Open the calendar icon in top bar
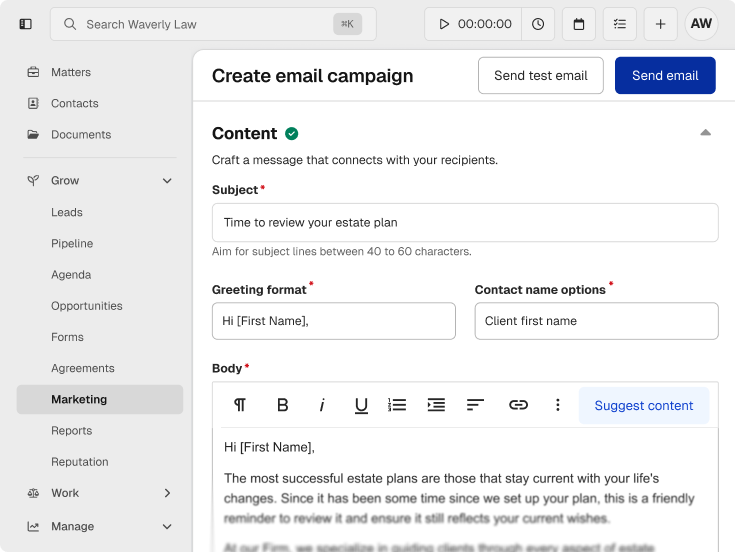Viewport: 735px width, 552px height. pyautogui.click(x=579, y=24)
